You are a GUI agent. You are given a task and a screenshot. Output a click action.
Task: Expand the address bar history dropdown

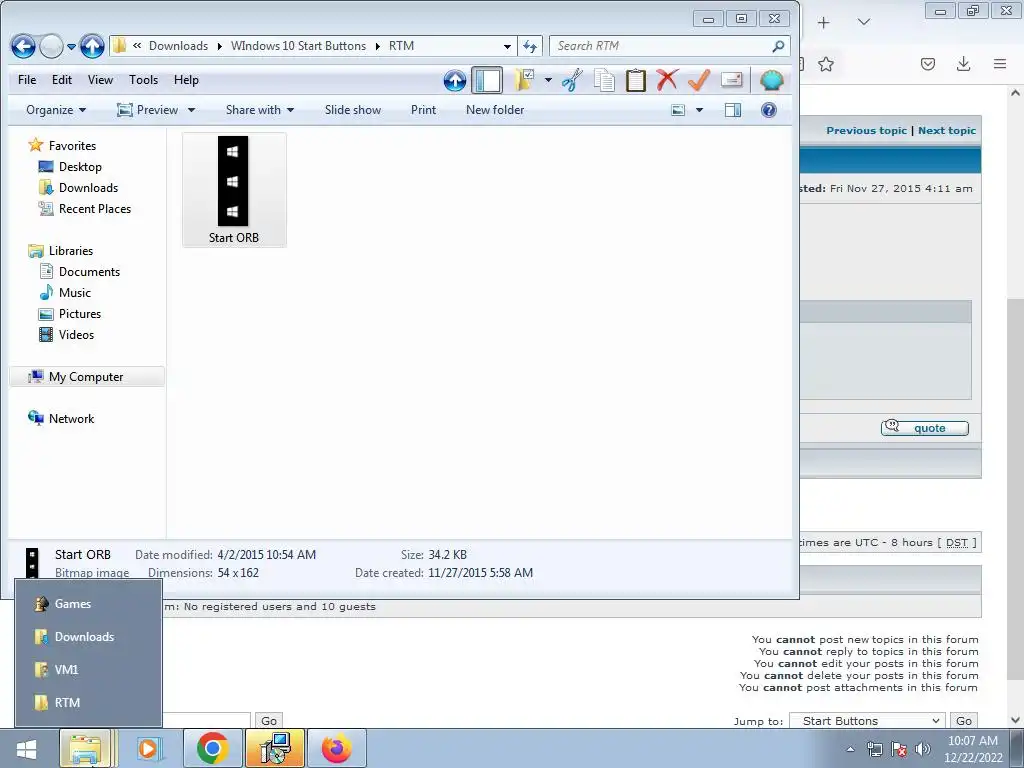click(507, 46)
